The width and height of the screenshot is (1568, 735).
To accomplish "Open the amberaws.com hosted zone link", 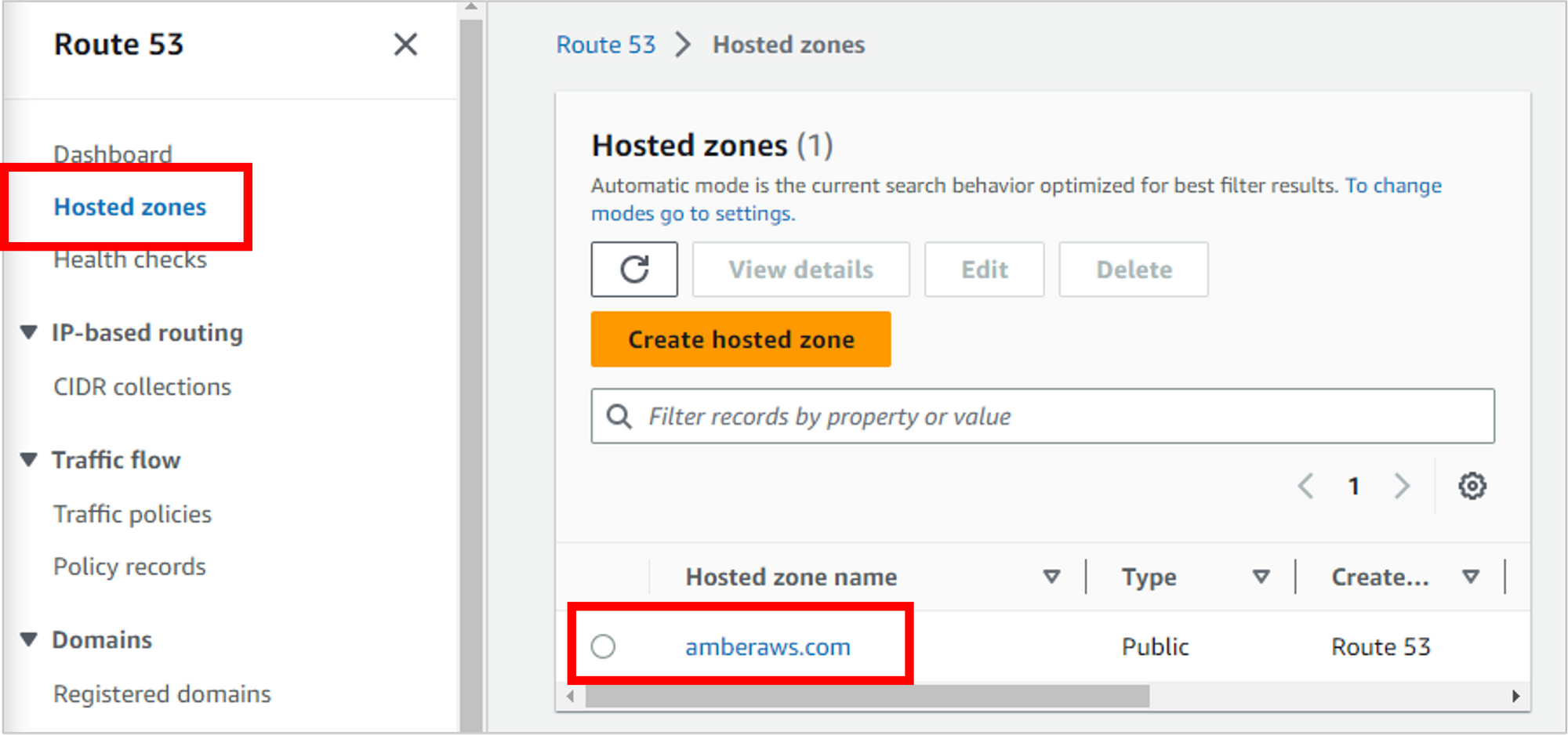I will (x=768, y=647).
